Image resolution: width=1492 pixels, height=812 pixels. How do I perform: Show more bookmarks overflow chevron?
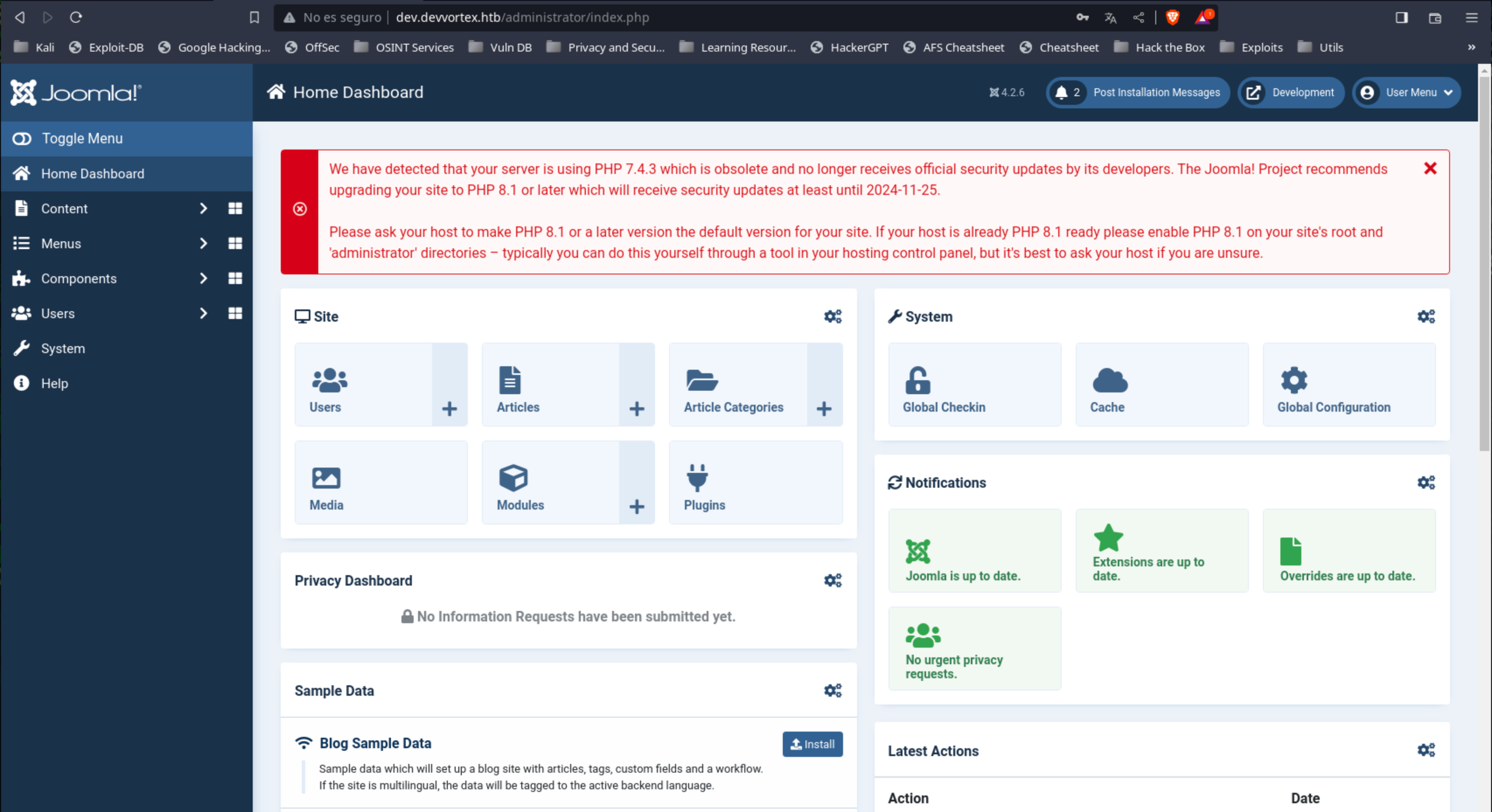coord(1472,48)
